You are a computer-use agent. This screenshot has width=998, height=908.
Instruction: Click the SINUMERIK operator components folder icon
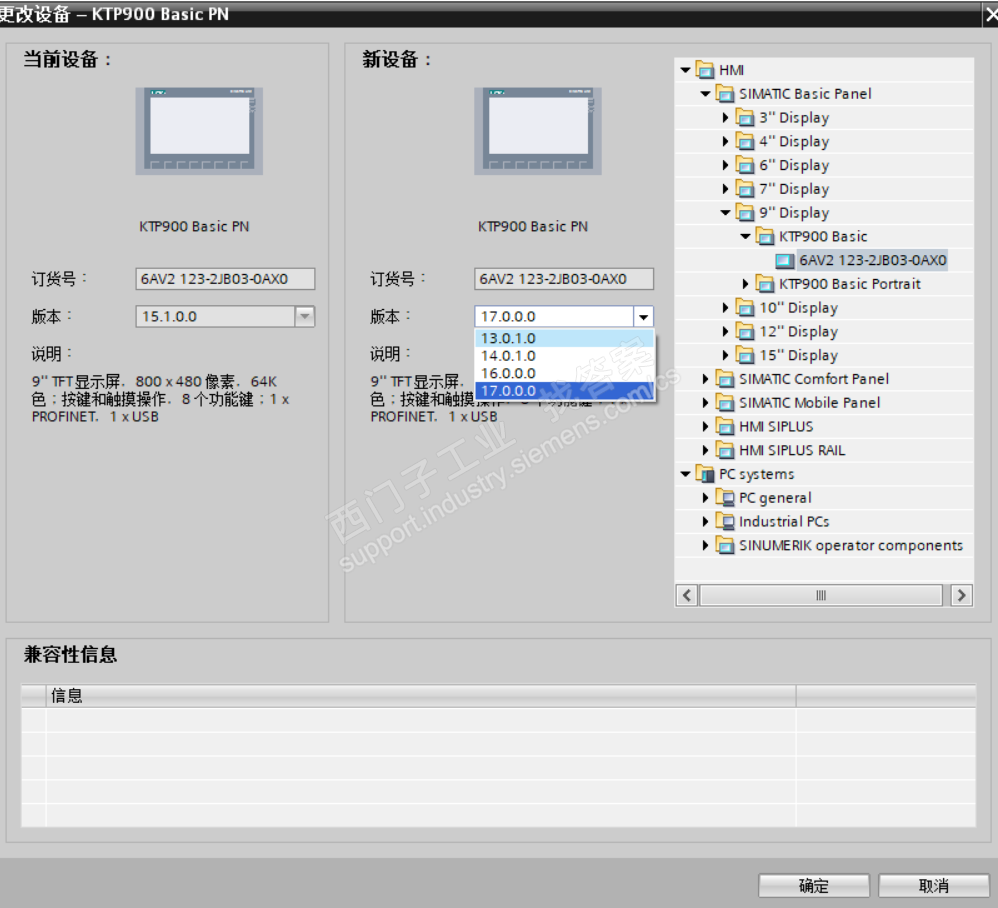coord(725,545)
